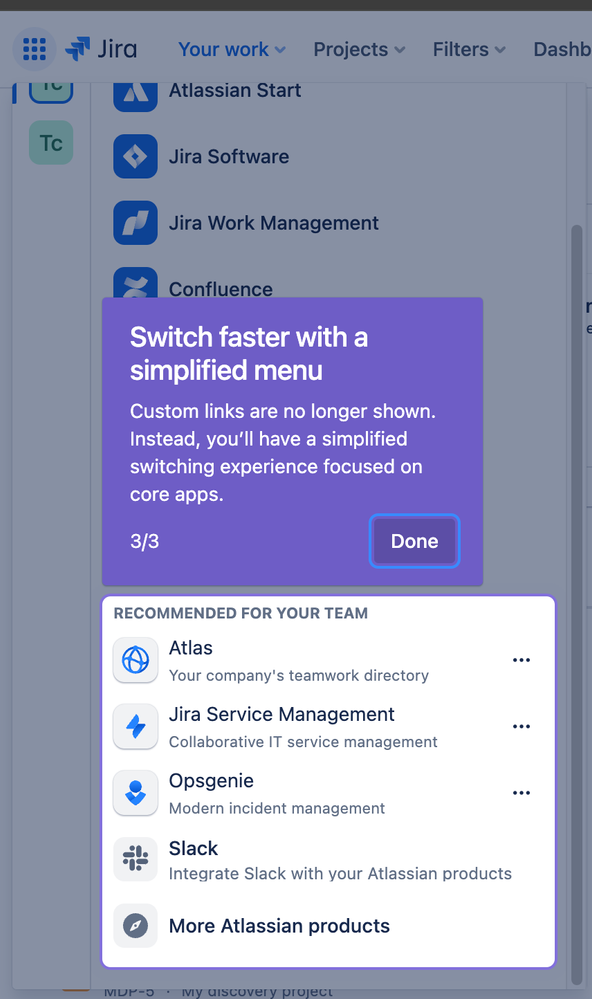Click the 3/3 step indicator text

click(145, 542)
